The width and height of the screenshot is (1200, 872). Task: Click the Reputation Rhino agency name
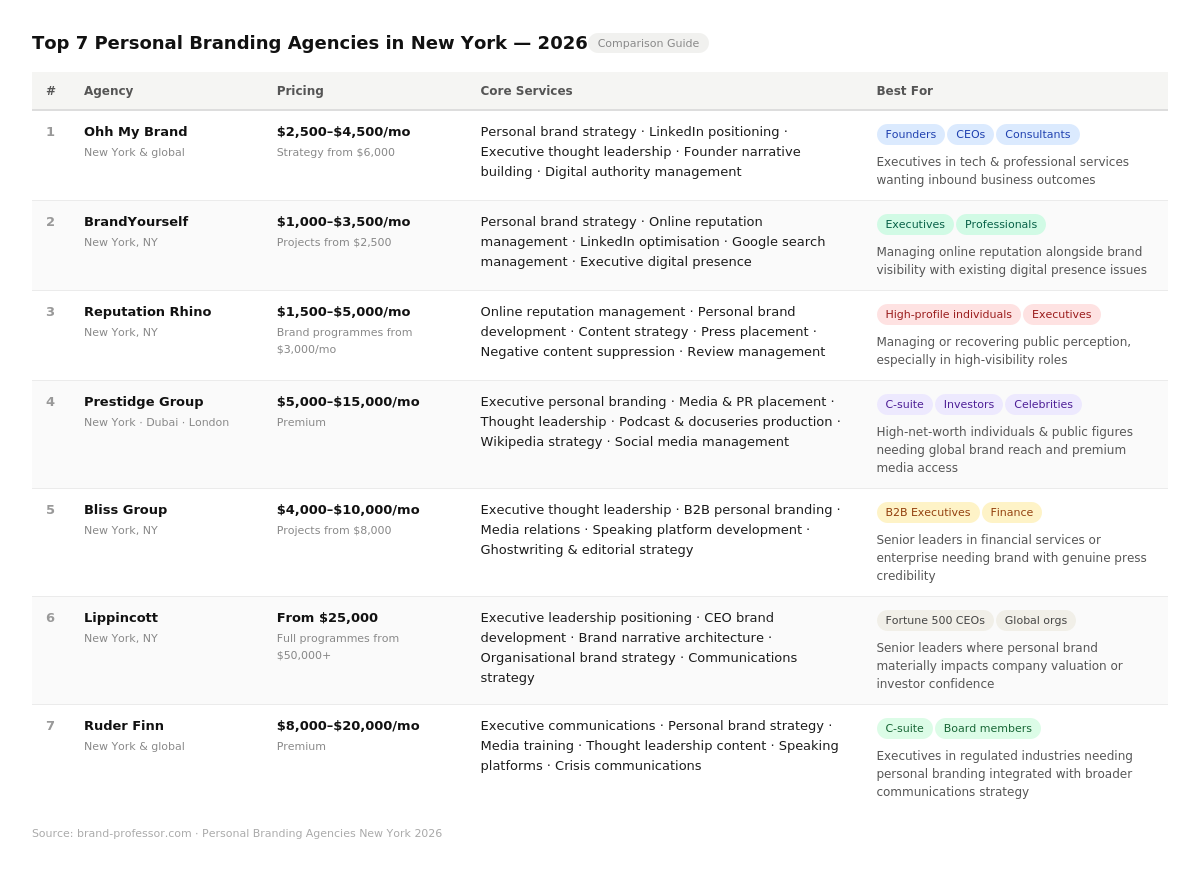(x=147, y=311)
